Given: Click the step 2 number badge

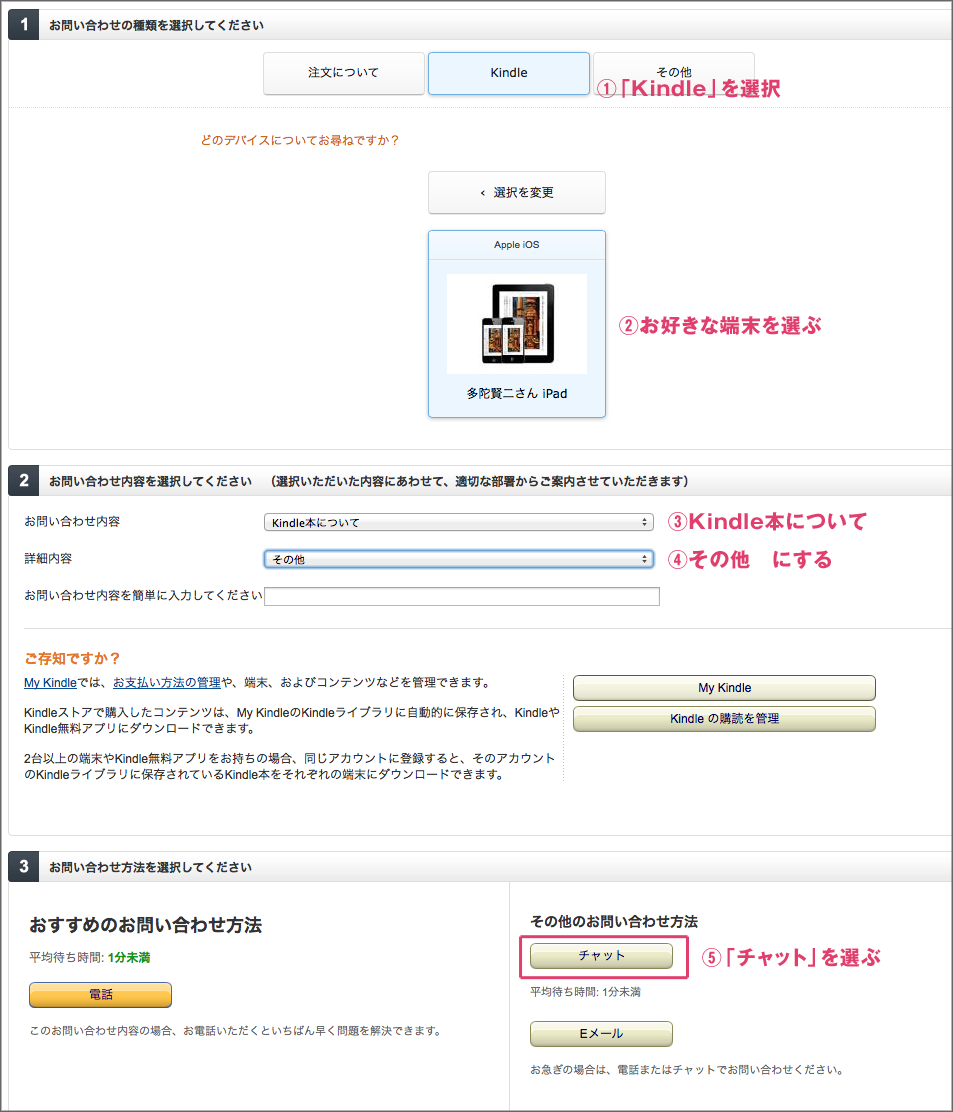Looking at the screenshot, I should point(23,481).
